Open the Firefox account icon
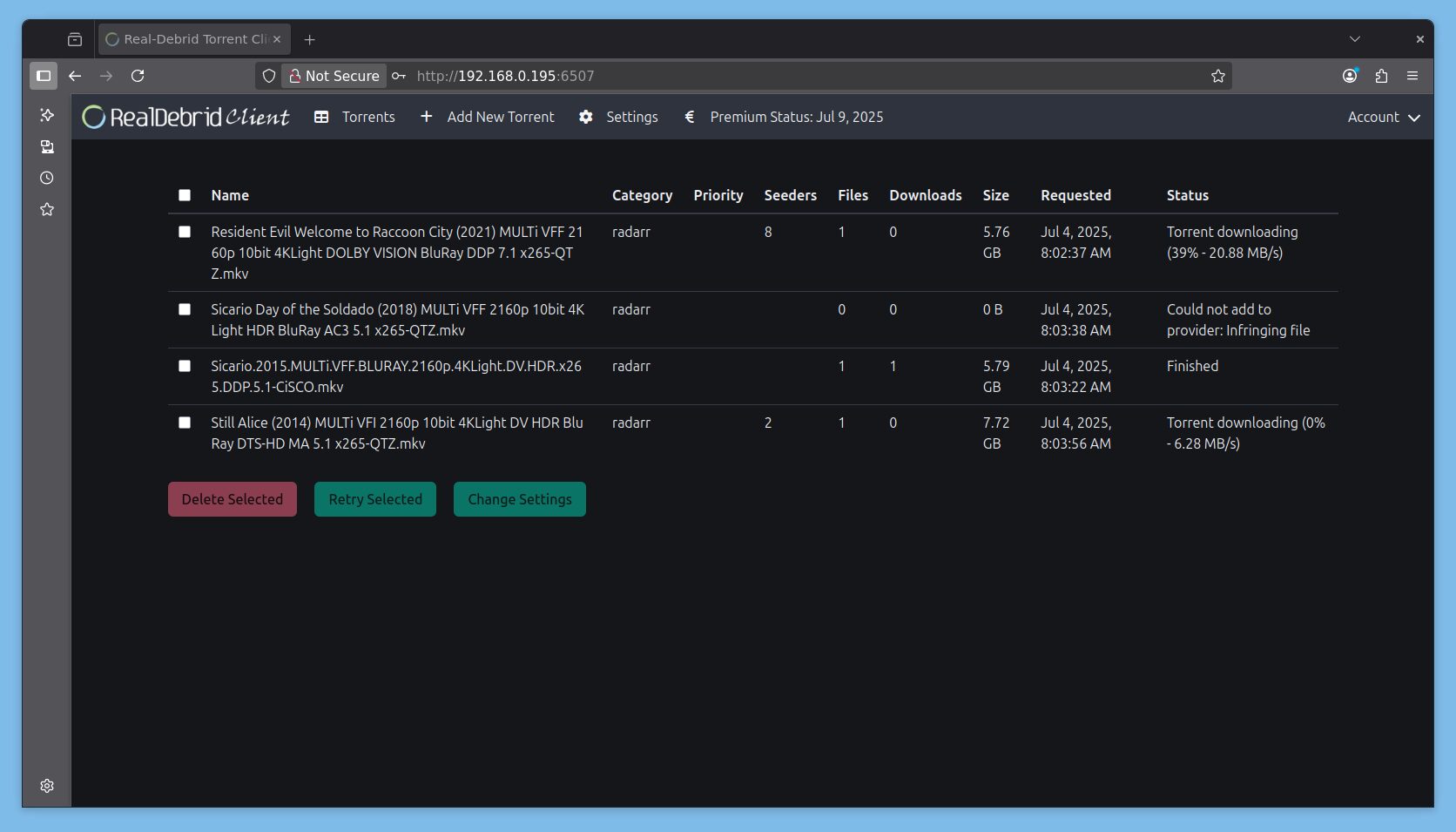1456x832 pixels. tap(1350, 76)
